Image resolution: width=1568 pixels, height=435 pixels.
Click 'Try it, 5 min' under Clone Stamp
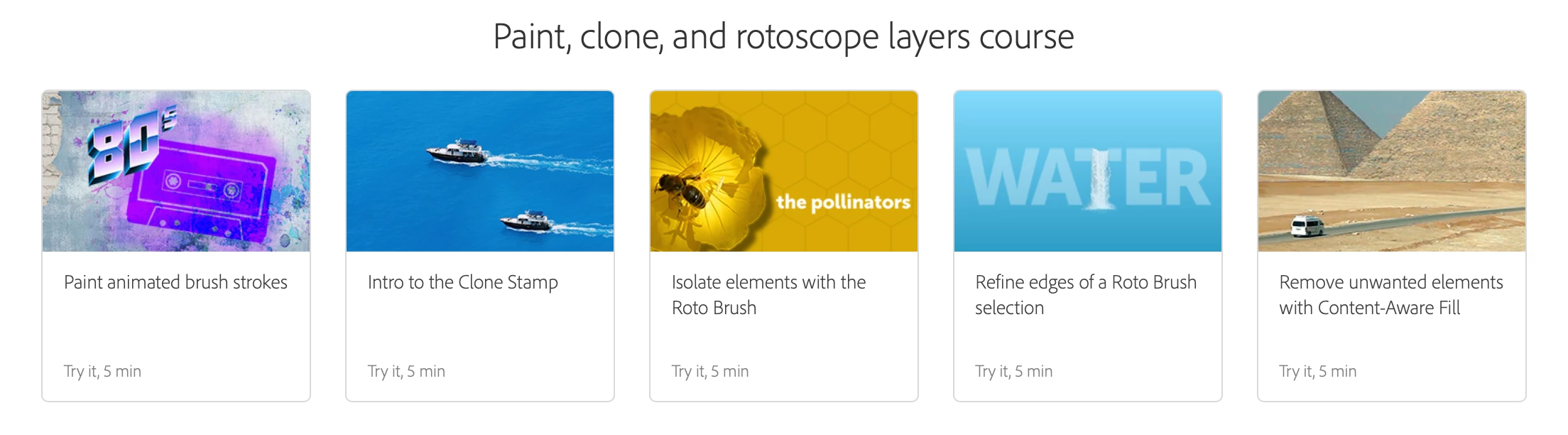(x=406, y=371)
